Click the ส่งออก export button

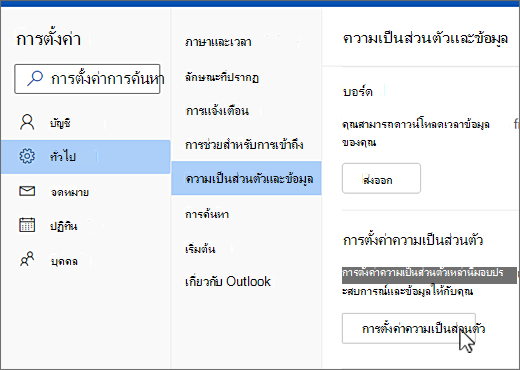[x=381, y=178]
